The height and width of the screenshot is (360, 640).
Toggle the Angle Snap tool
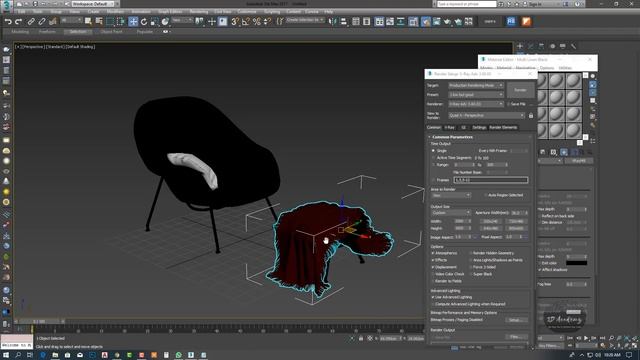246,21
